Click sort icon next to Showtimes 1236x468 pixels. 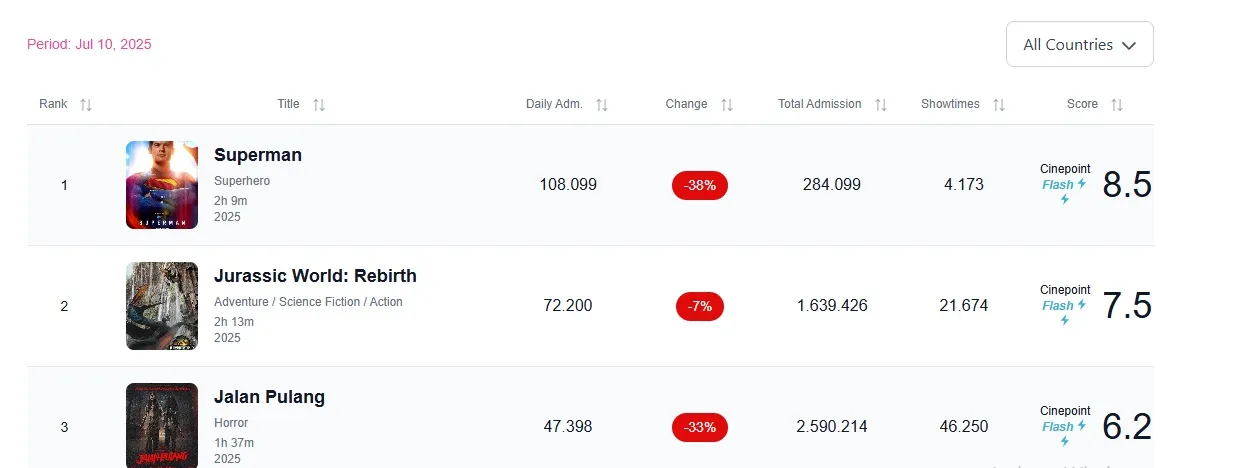tap(999, 105)
